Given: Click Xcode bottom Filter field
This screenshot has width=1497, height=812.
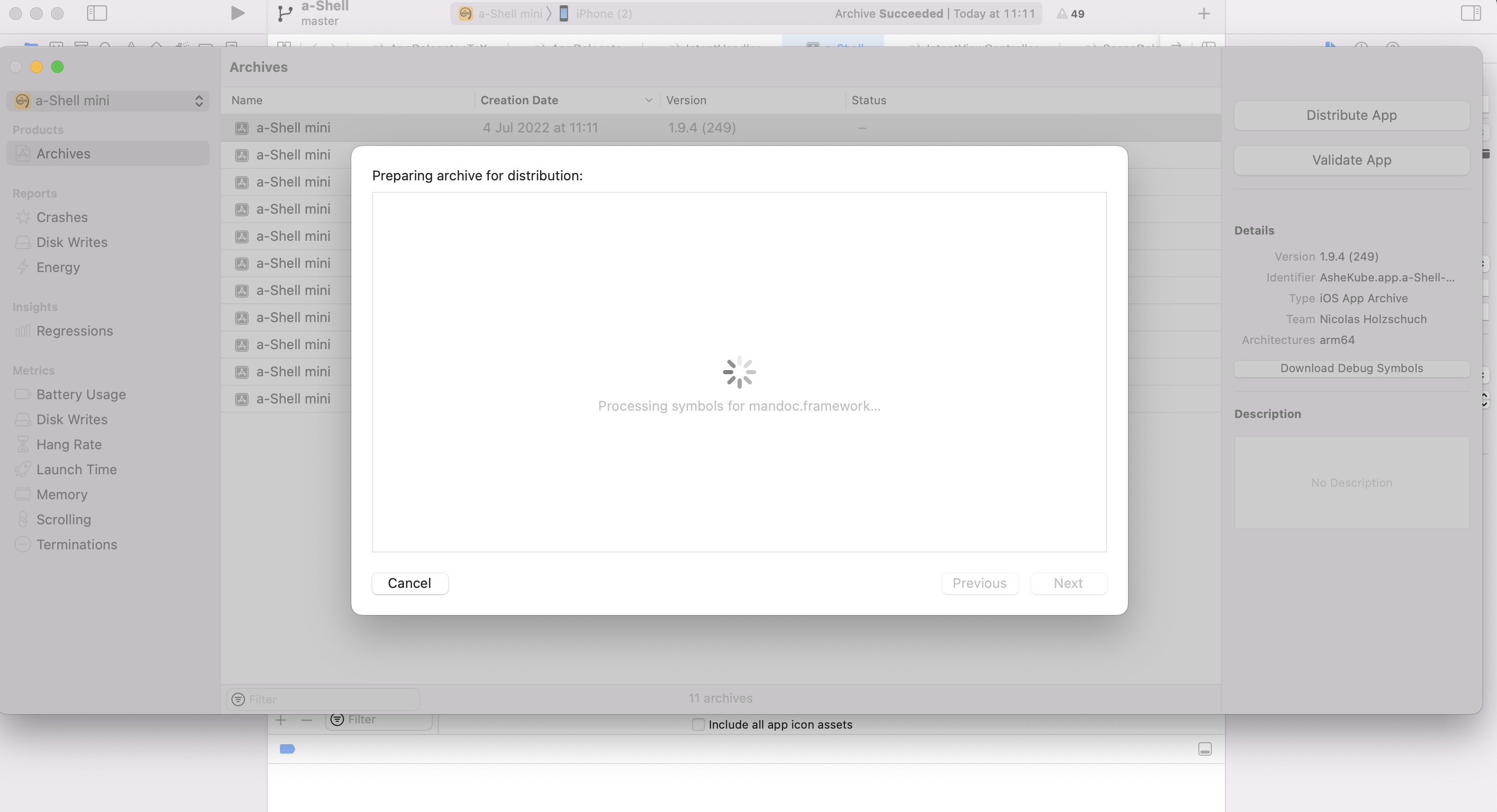Looking at the screenshot, I should point(379,720).
